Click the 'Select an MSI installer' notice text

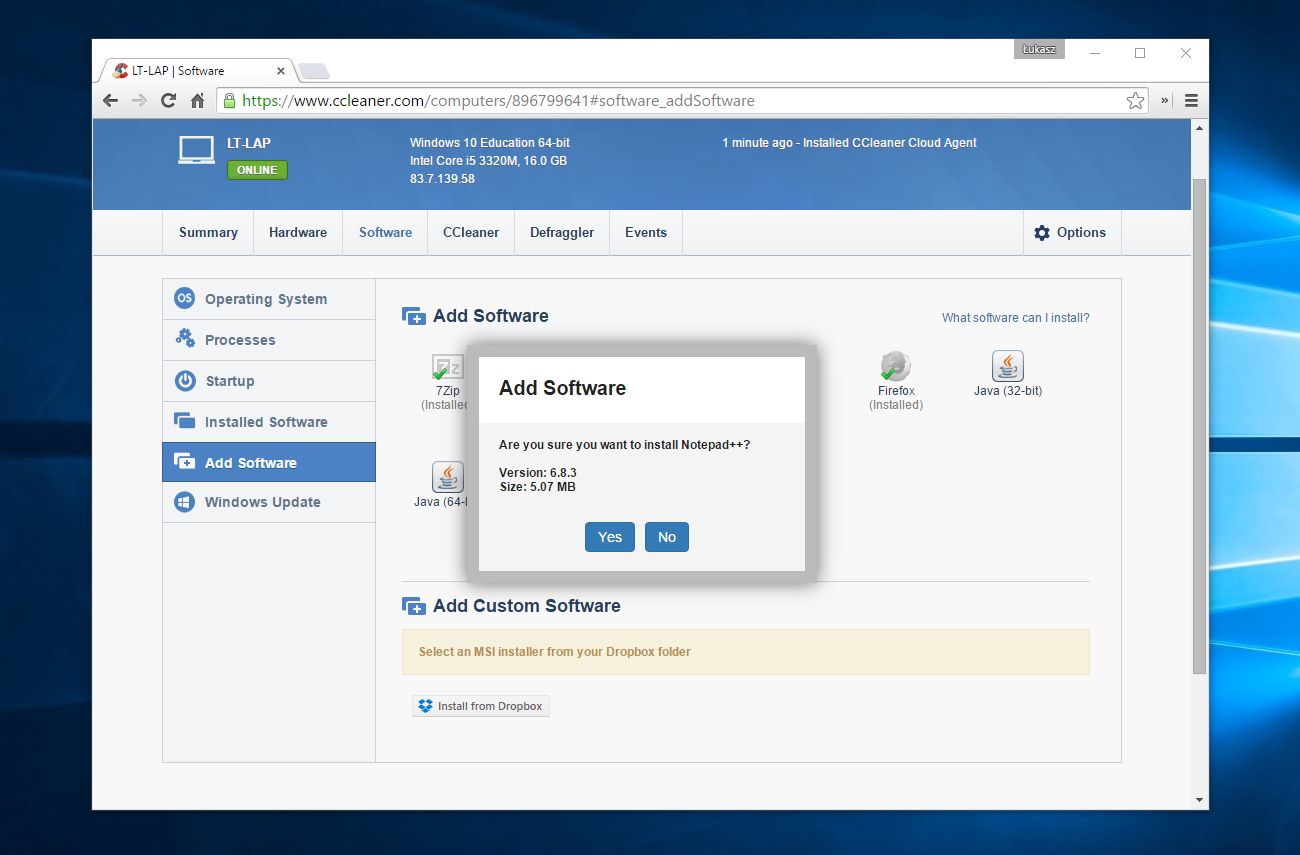(x=555, y=652)
